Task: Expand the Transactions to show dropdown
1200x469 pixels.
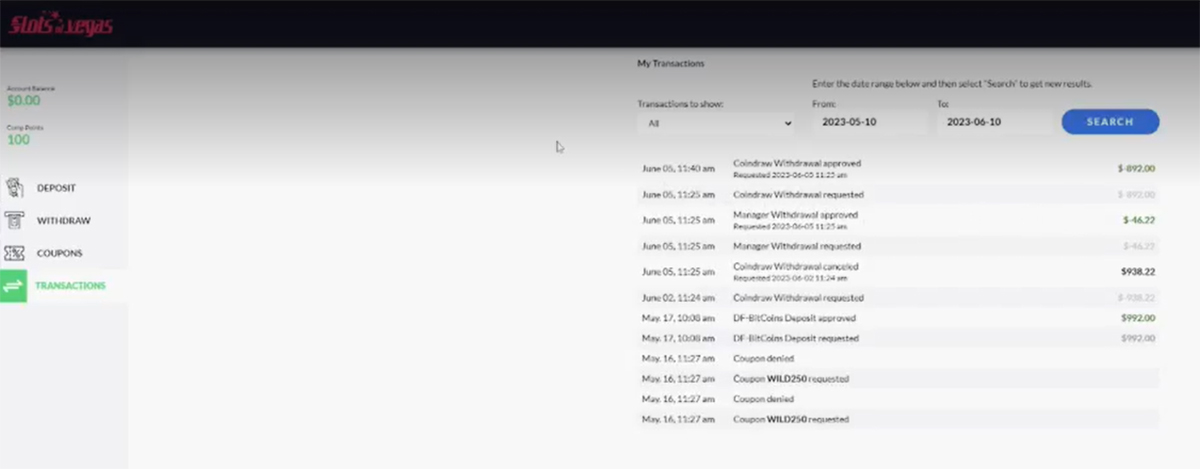Action: (715, 123)
